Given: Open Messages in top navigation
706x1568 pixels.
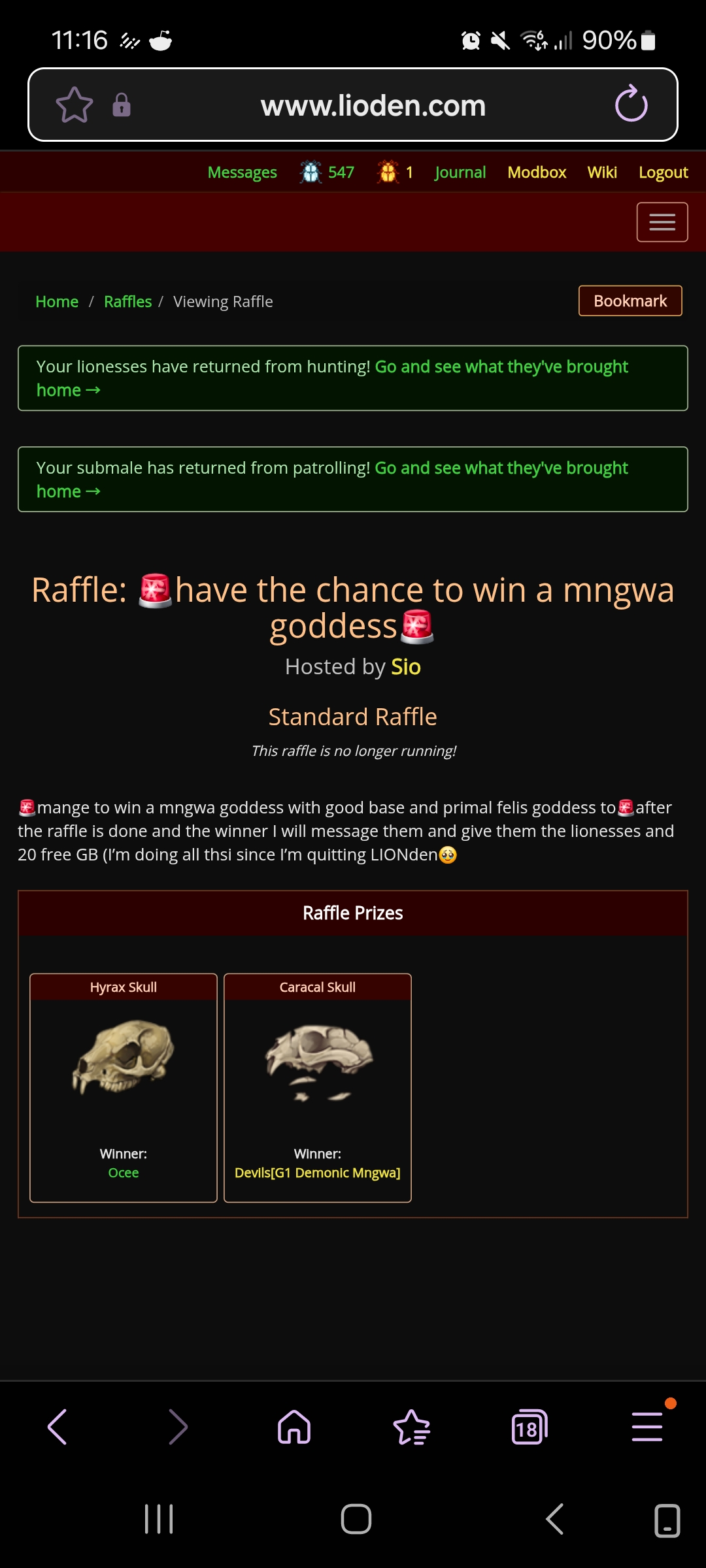Looking at the screenshot, I should click(242, 172).
